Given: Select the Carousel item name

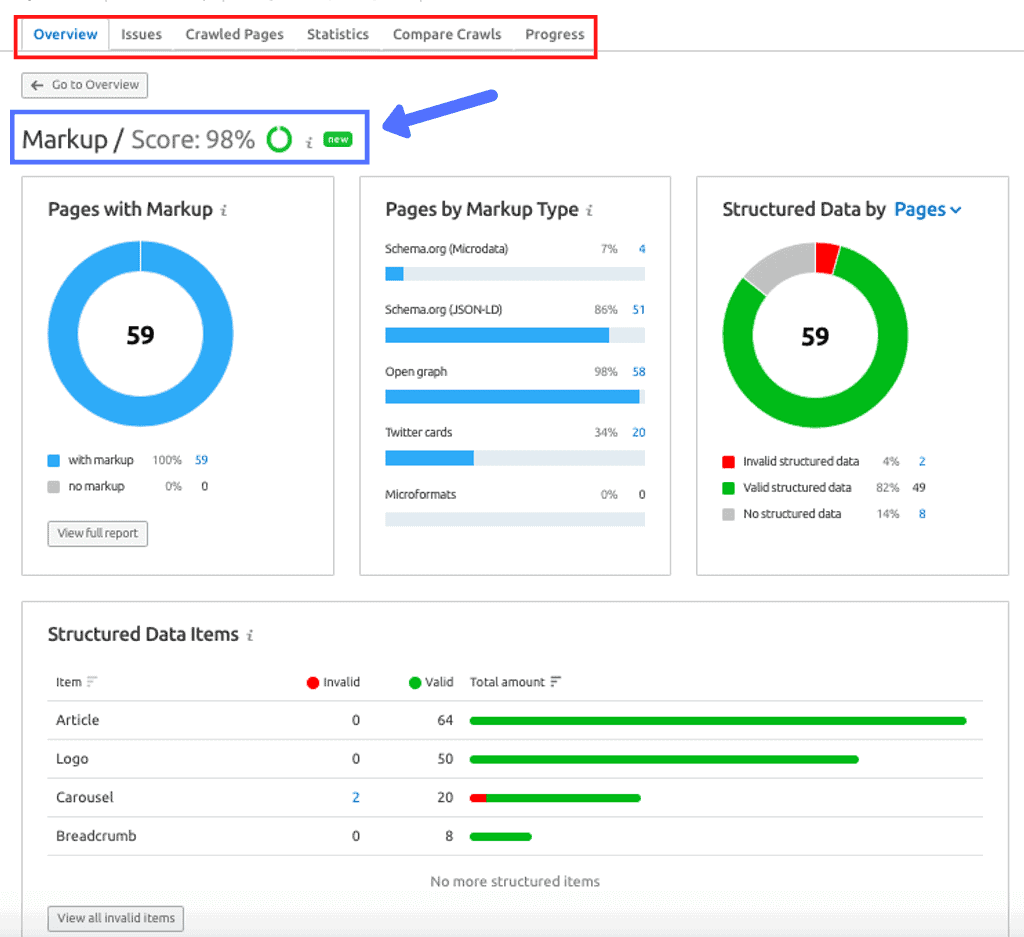Looking at the screenshot, I should (x=85, y=797).
